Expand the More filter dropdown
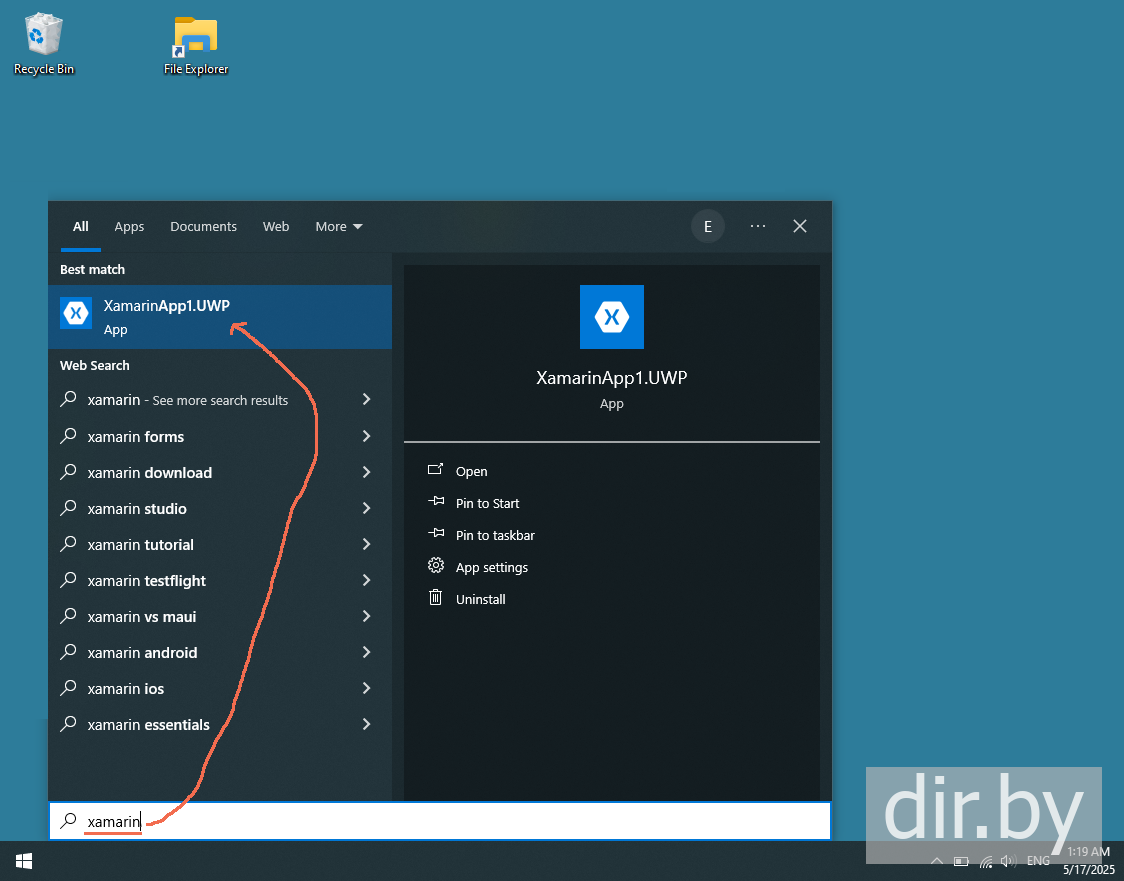The image size is (1124, 881). 338,227
